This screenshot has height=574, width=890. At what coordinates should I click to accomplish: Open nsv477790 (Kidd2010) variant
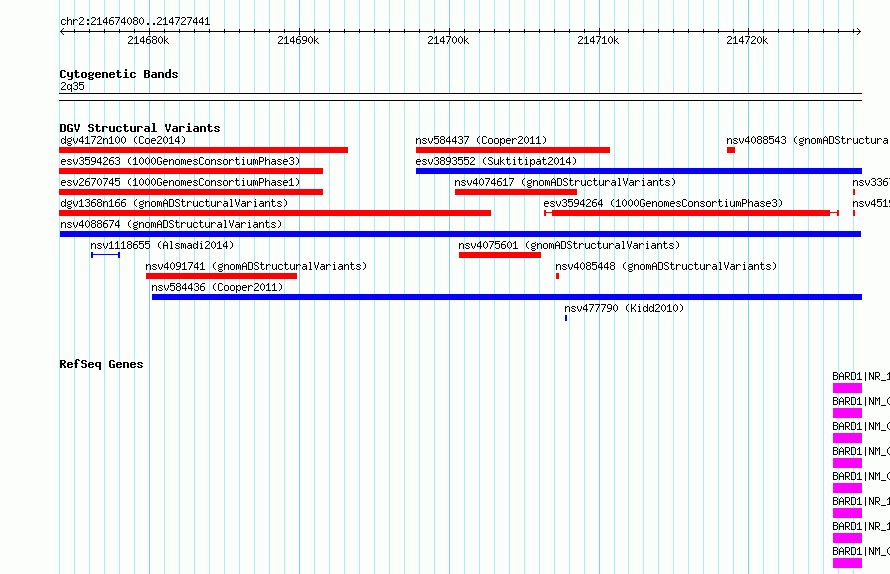(x=624, y=308)
